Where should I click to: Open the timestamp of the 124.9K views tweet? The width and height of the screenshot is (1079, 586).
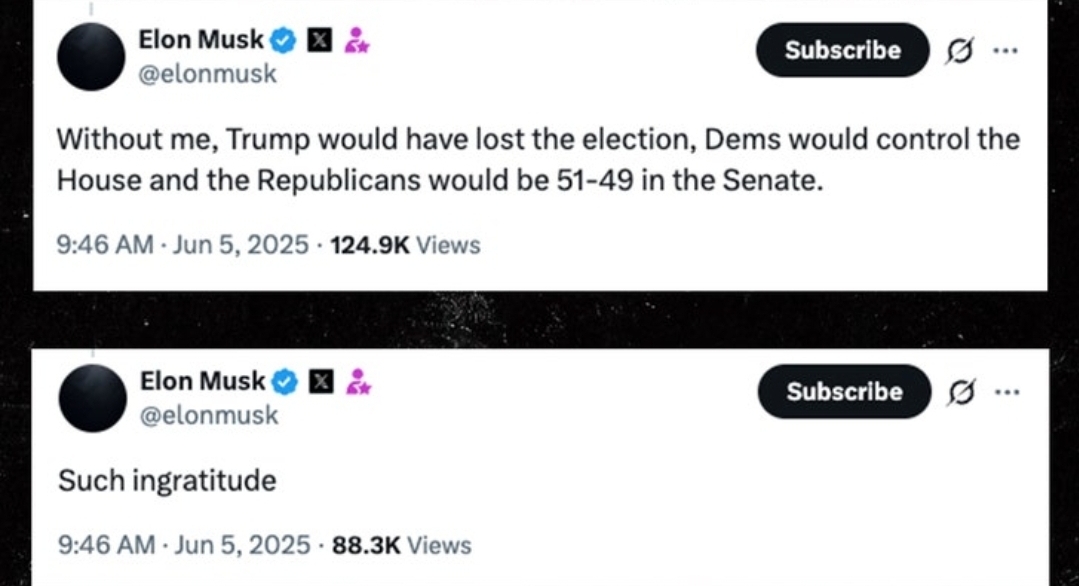point(184,245)
